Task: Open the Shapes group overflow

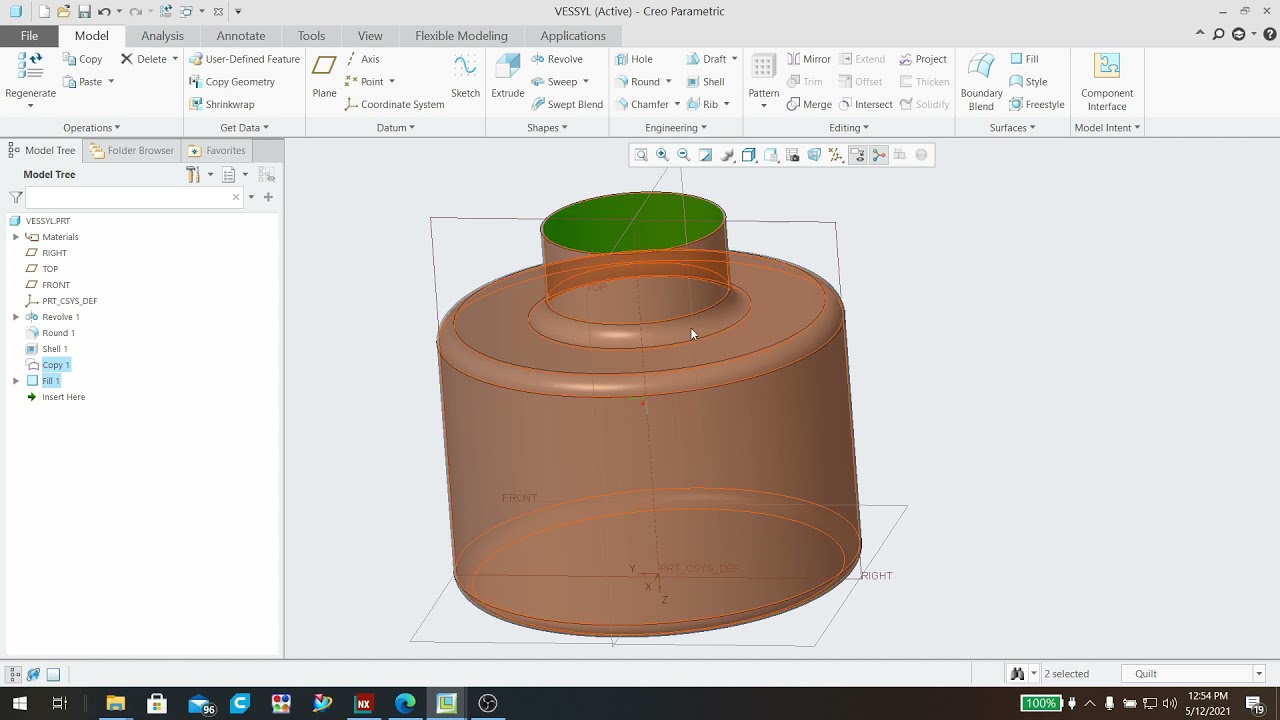Action: 547,128
